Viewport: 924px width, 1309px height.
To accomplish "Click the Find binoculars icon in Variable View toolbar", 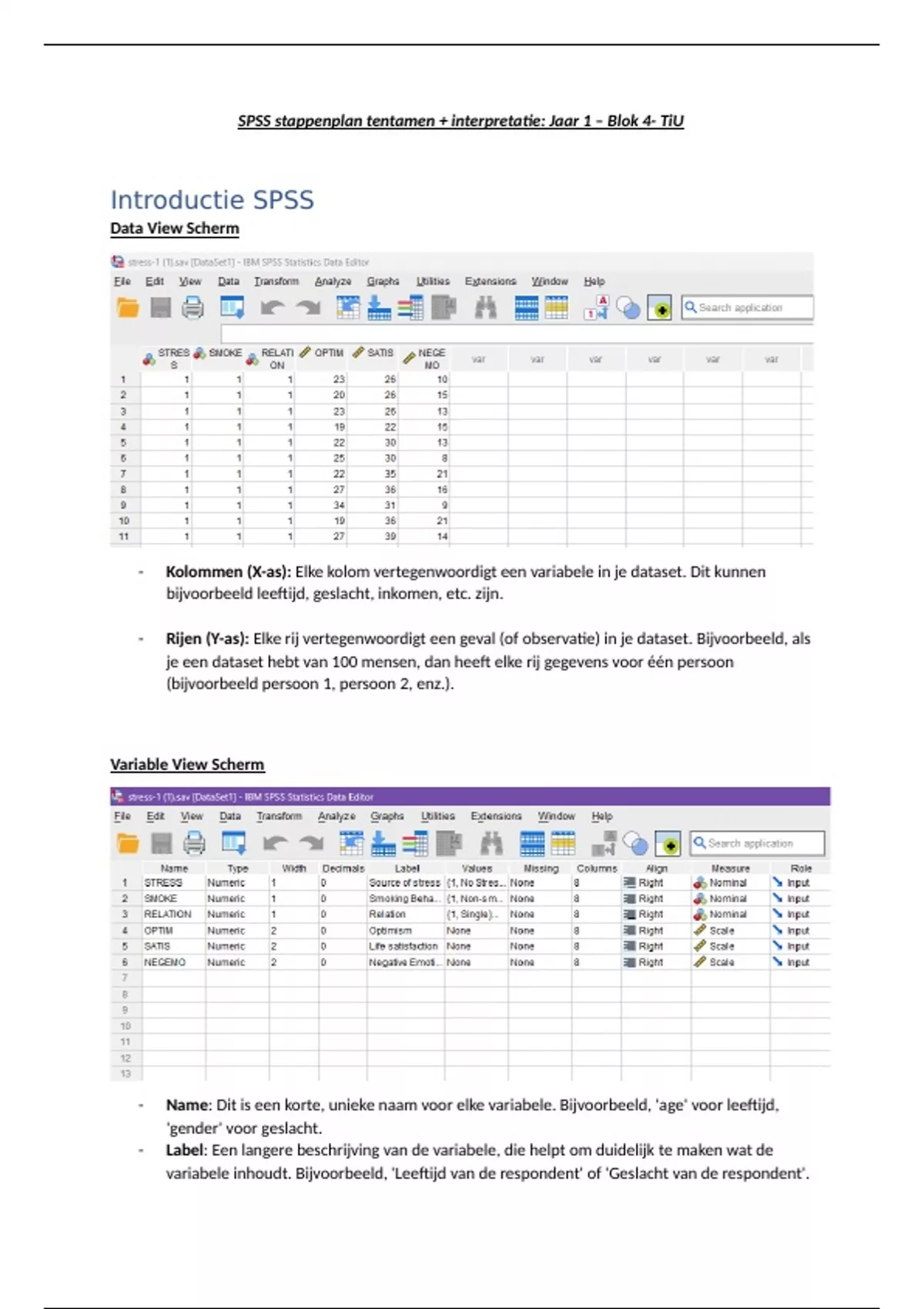I will click(491, 844).
